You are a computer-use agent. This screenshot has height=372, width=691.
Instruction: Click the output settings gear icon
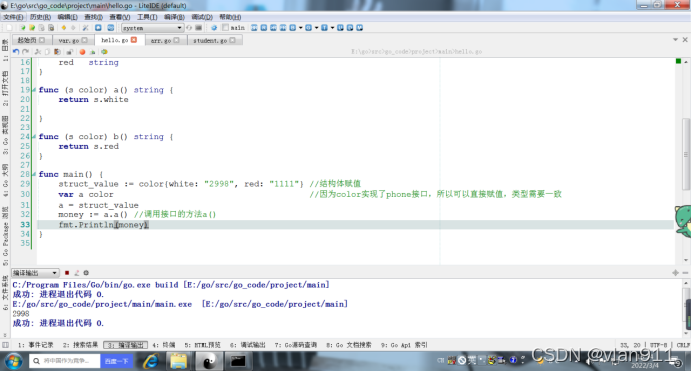86,273
